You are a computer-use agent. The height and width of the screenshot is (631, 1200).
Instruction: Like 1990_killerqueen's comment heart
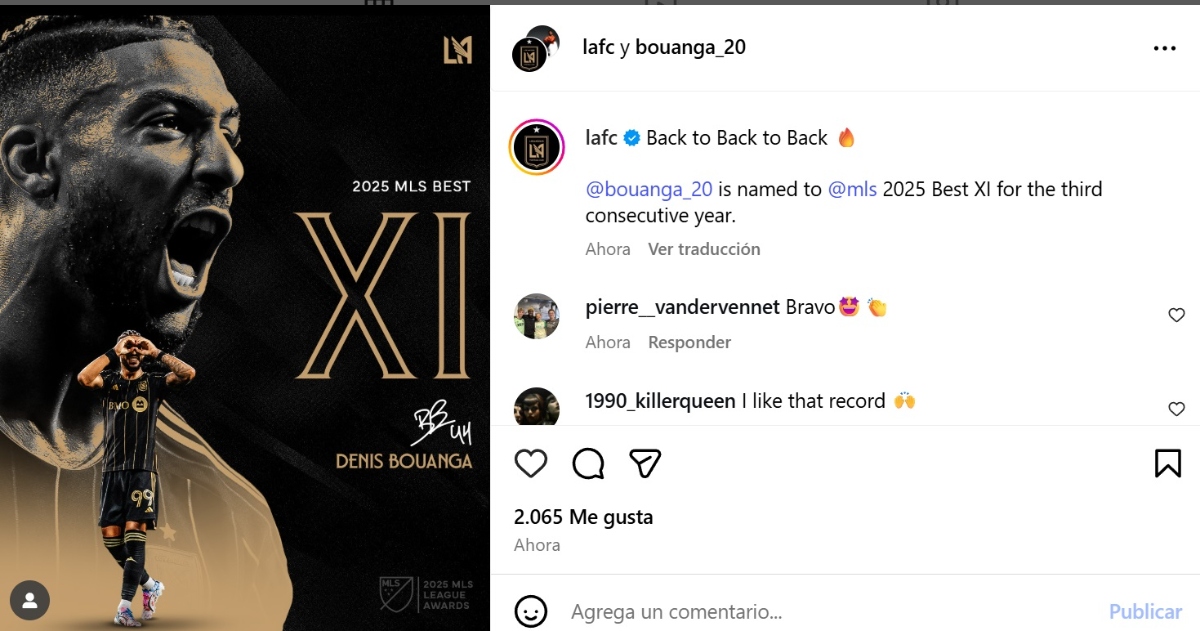(1176, 409)
